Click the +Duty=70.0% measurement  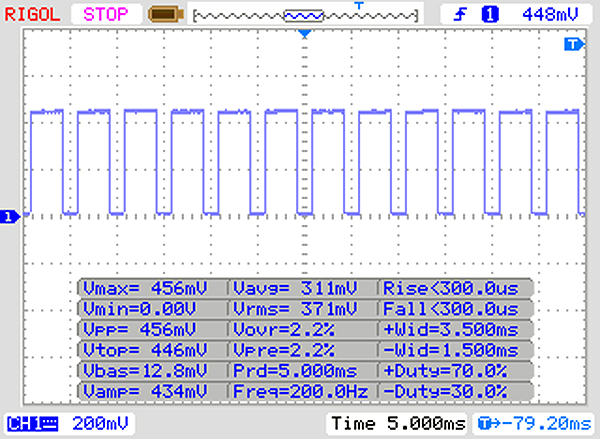(445, 370)
